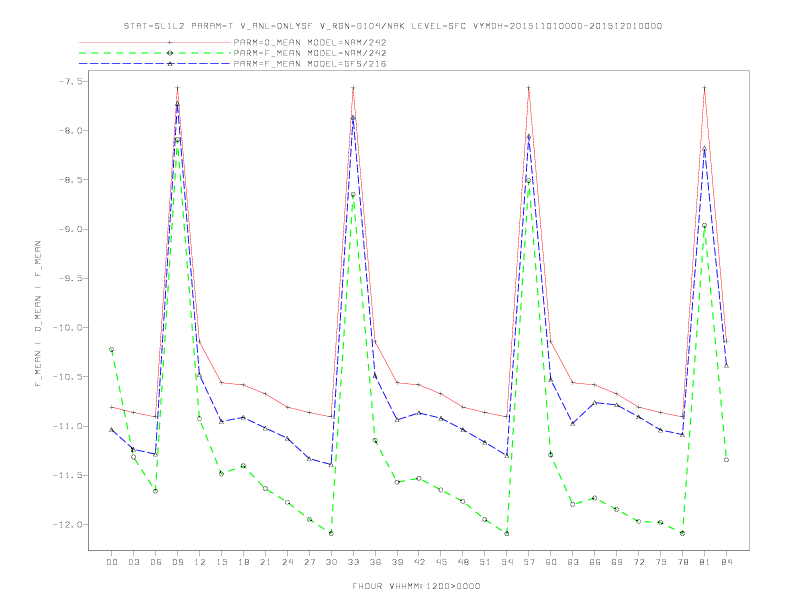Click the x-axis tick label 36
The height and width of the screenshot is (612, 792).
point(375,562)
